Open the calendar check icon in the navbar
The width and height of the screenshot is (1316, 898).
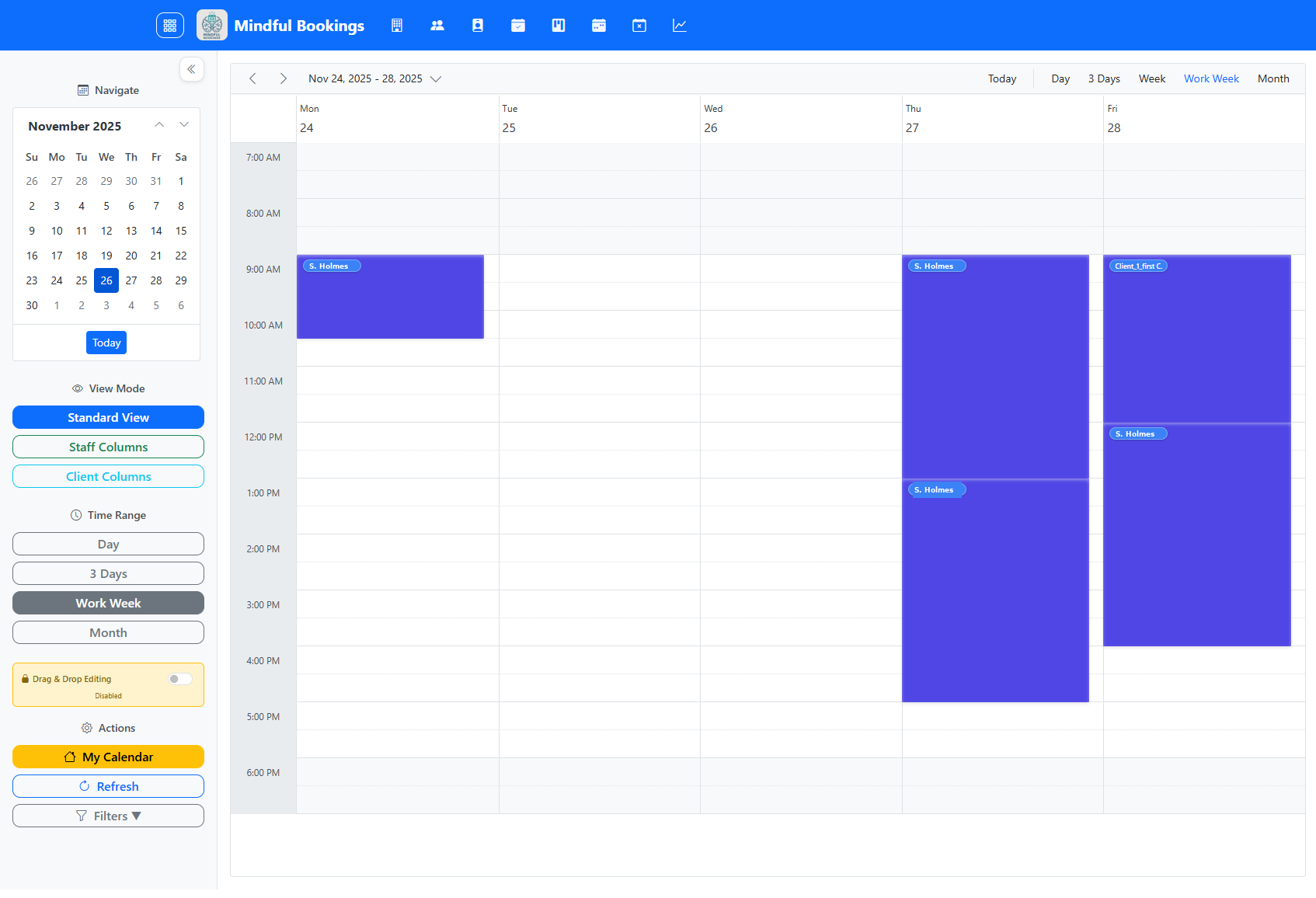tap(518, 26)
